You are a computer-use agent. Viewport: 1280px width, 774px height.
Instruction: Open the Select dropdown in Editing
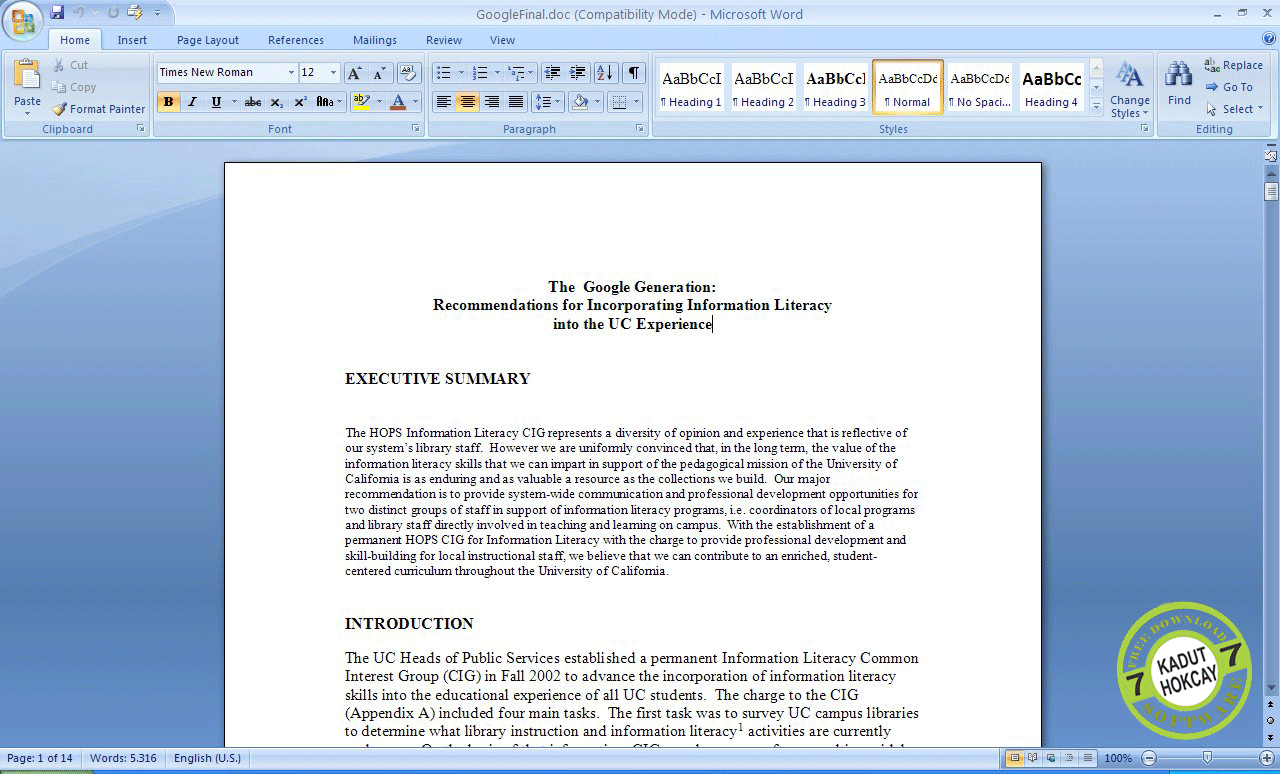coord(1234,109)
